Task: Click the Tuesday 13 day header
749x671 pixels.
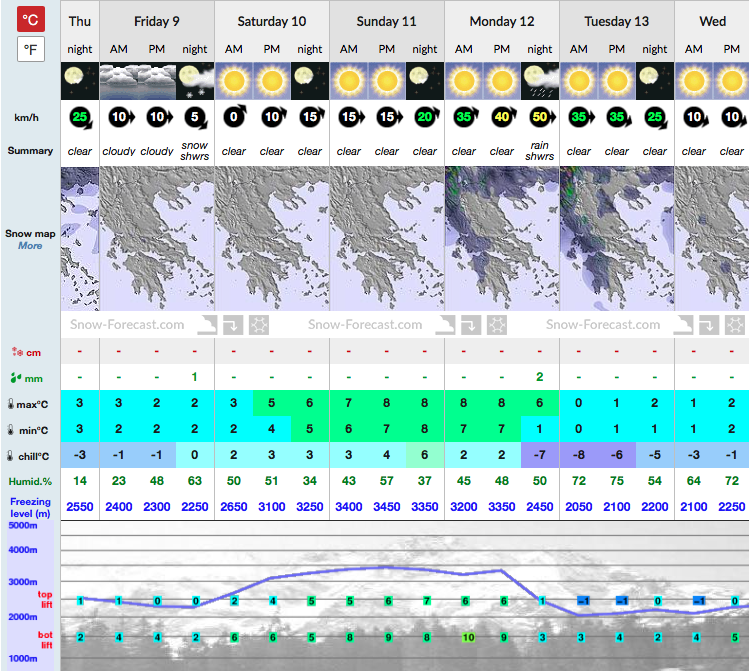Action: pos(617,21)
